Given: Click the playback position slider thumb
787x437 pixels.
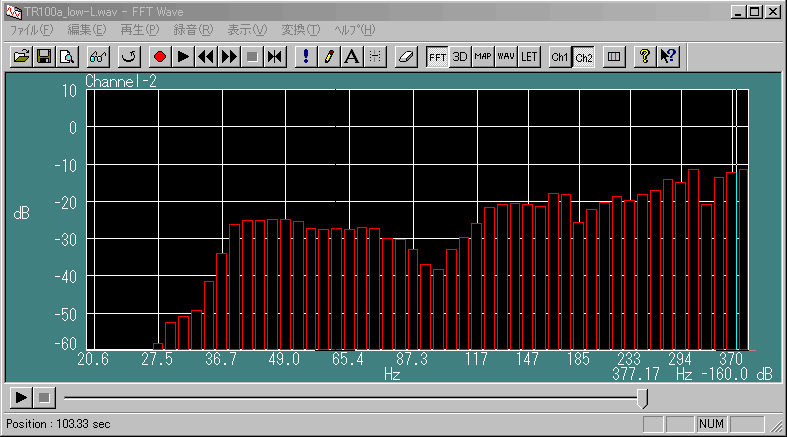Looking at the screenshot, I should 642,398.
